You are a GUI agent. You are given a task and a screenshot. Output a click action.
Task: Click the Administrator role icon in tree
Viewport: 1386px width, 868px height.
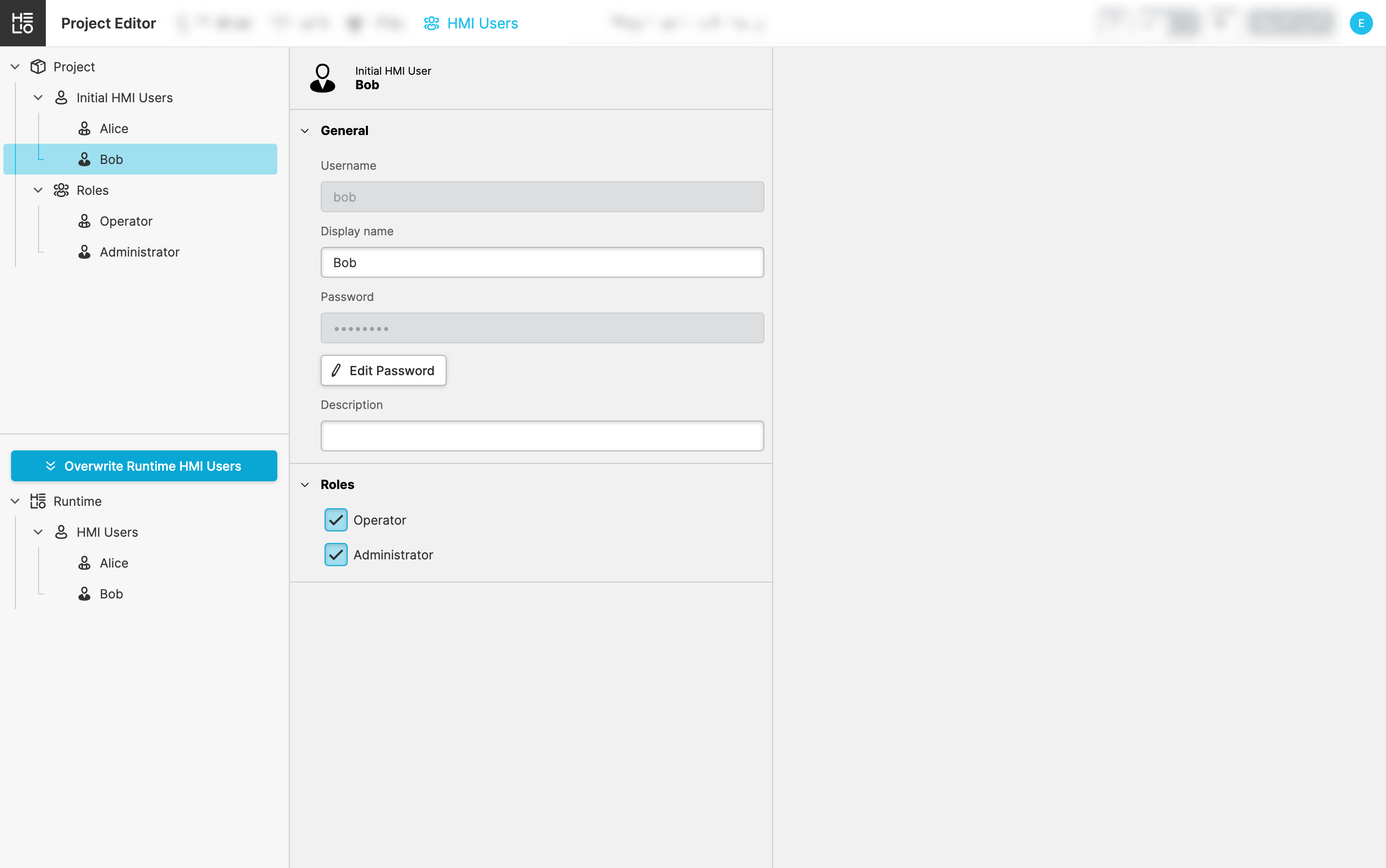[84, 252]
